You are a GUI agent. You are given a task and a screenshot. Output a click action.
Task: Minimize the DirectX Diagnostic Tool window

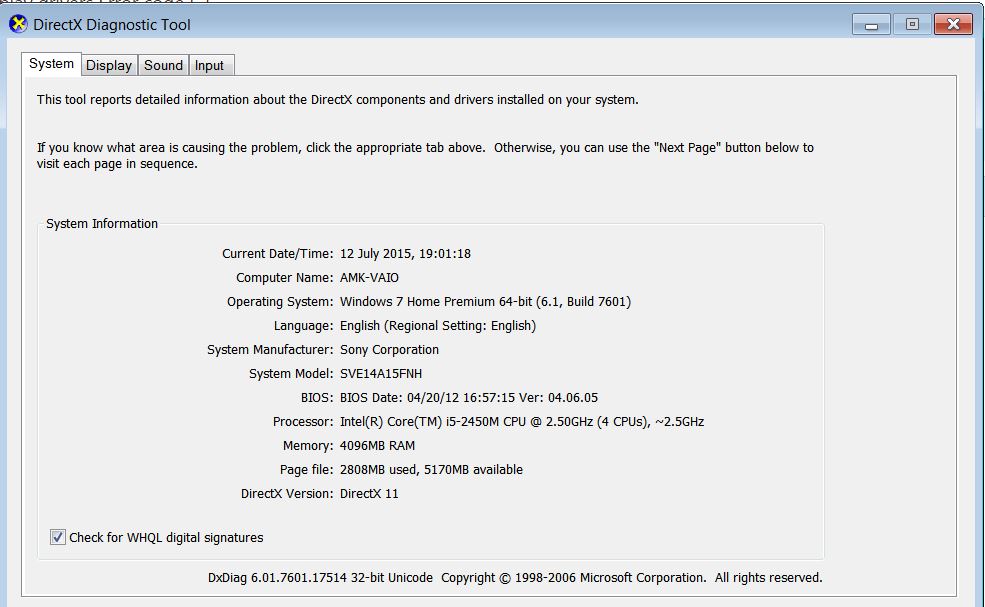click(871, 25)
